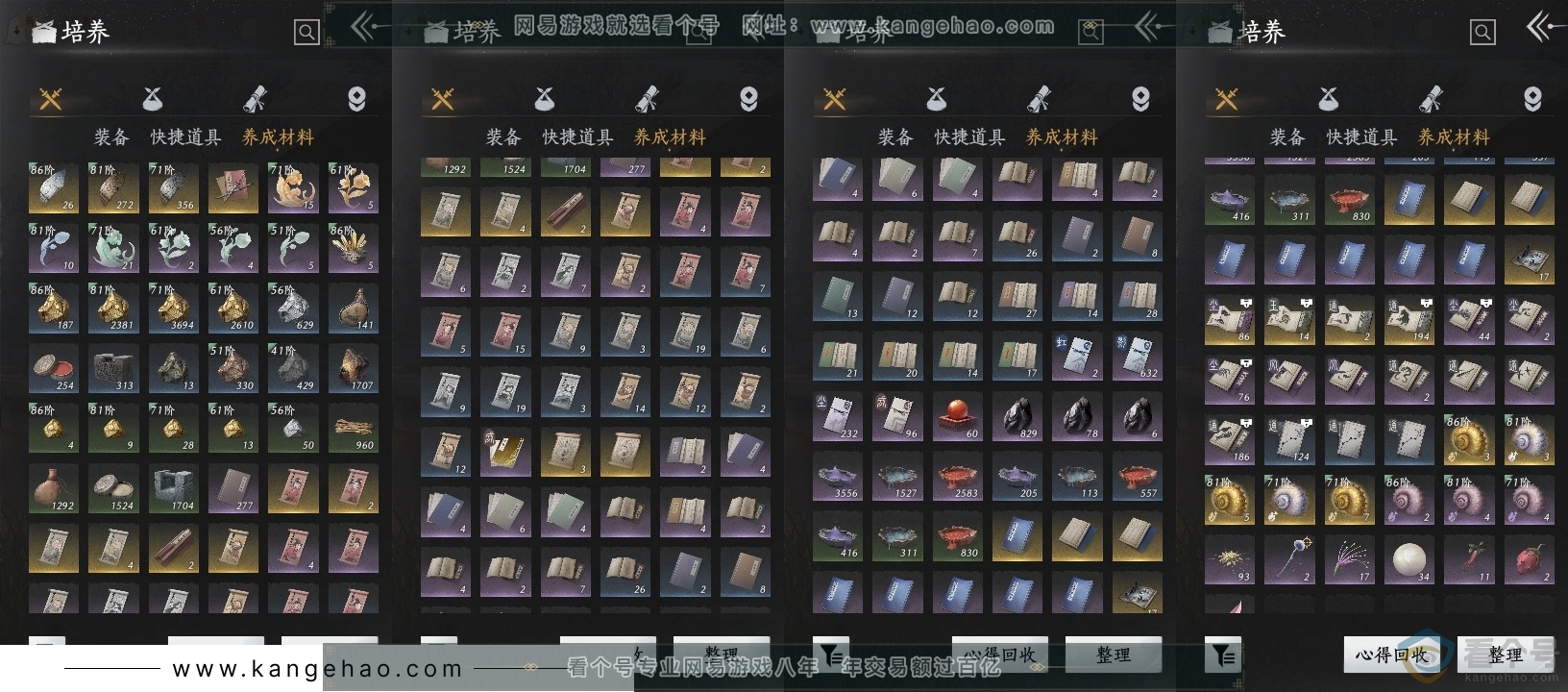Select badge category icon in fourth panel
Viewport: 1568px width, 692px height.
click(x=1532, y=98)
